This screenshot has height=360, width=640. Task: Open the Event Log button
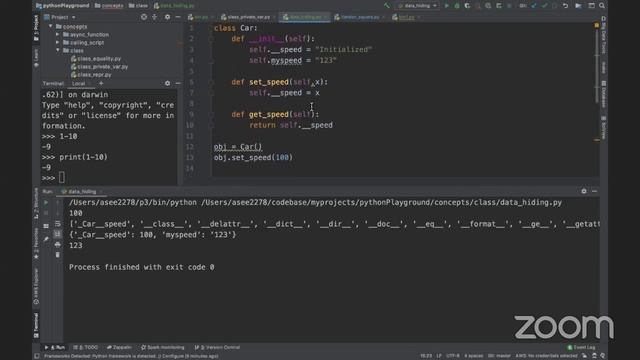(x=581, y=347)
